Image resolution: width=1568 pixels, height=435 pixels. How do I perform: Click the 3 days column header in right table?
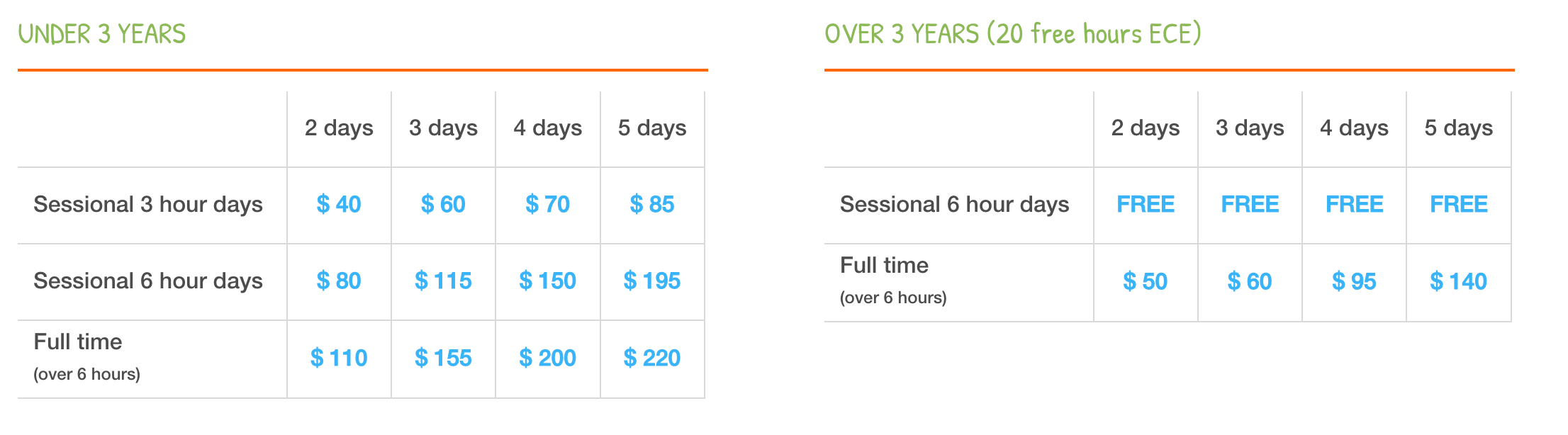tap(1250, 128)
